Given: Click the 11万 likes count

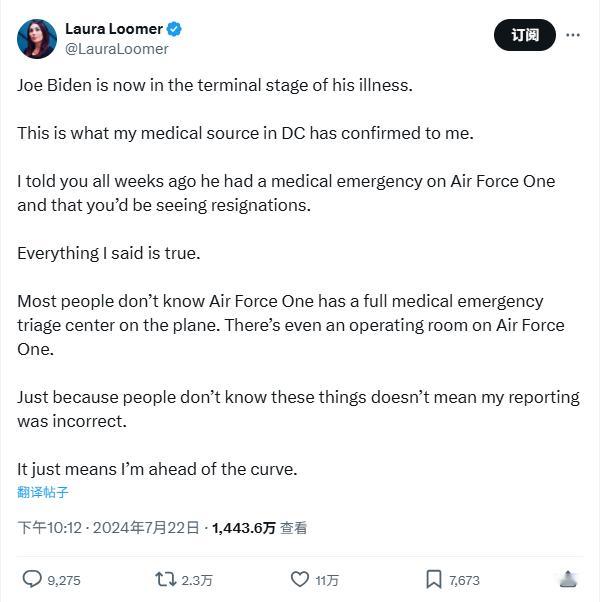Looking at the screenshot, I should pos(327,580).
